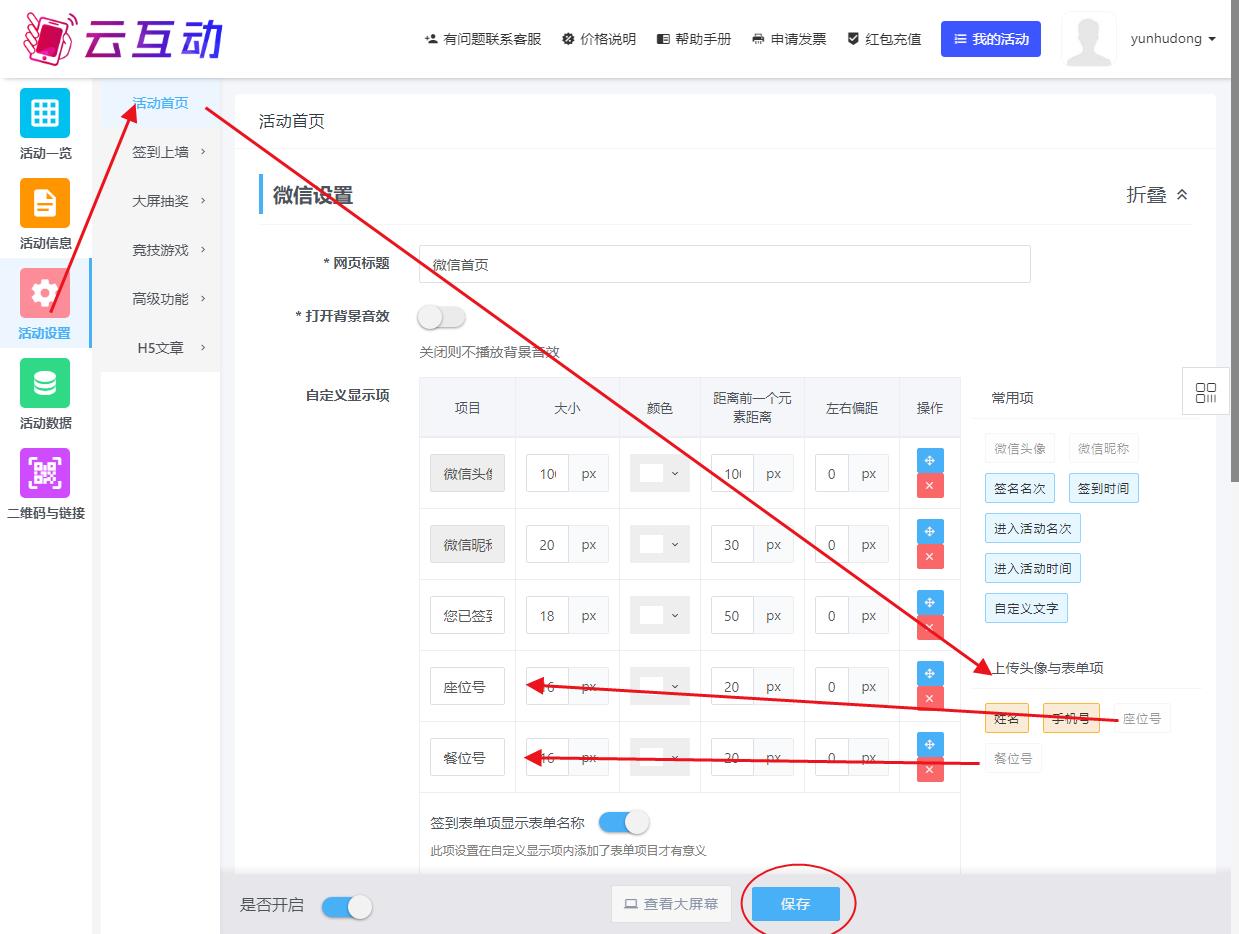
Task: Click the 我的活动 button
Action: click(x=990, y=39)
